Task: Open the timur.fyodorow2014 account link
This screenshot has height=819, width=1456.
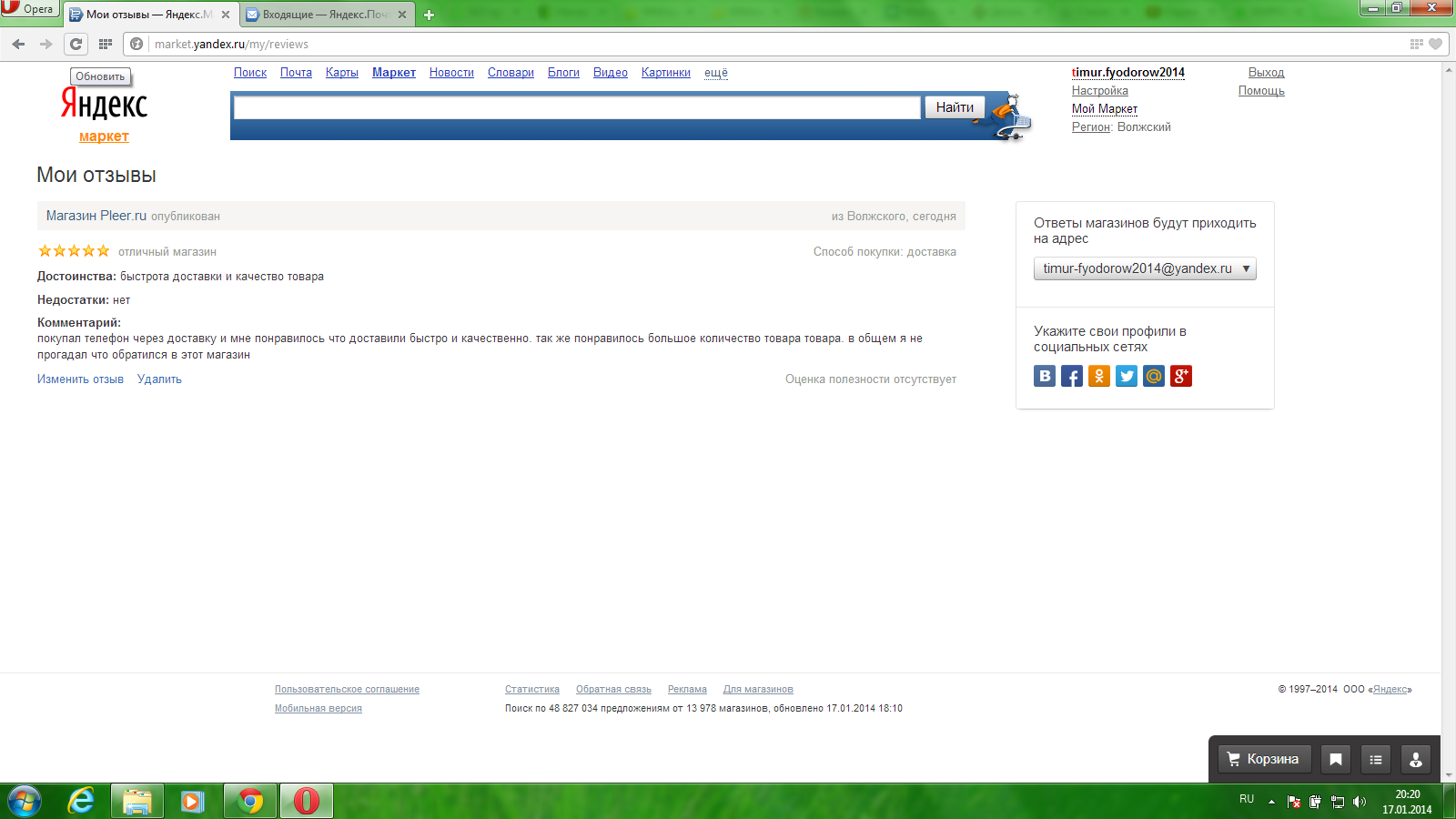Action: tap(1128, 73)
